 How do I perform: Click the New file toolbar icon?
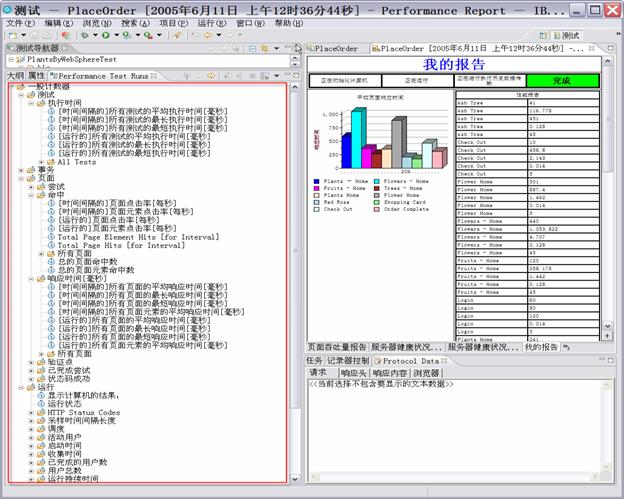click(12, 35)
